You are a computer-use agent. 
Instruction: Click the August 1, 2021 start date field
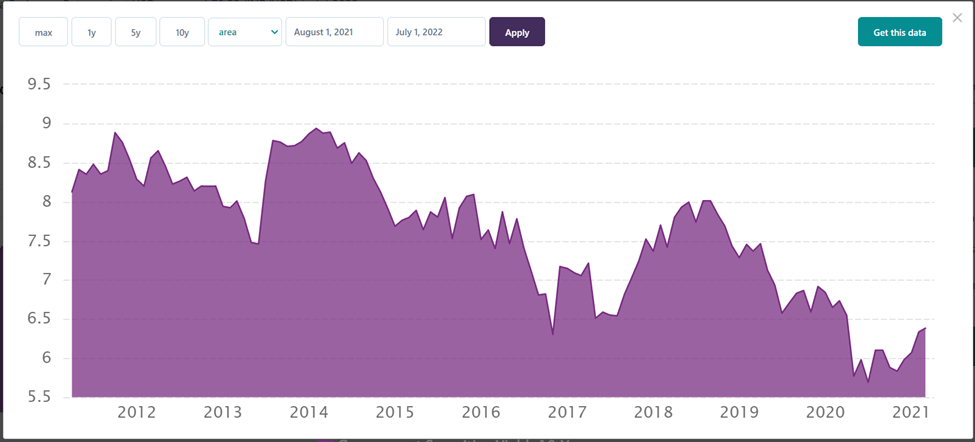tap(334, 32)
